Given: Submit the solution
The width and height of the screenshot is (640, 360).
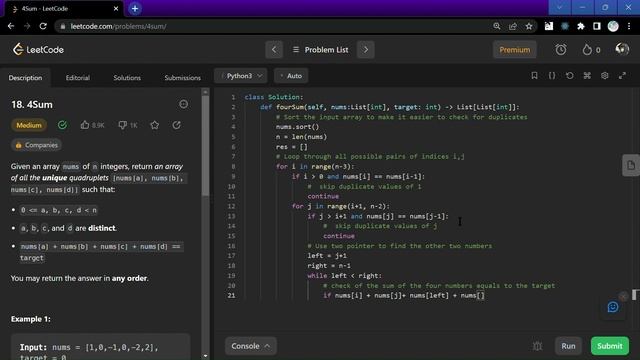Looking at the screenshot, I should [610, 346].
